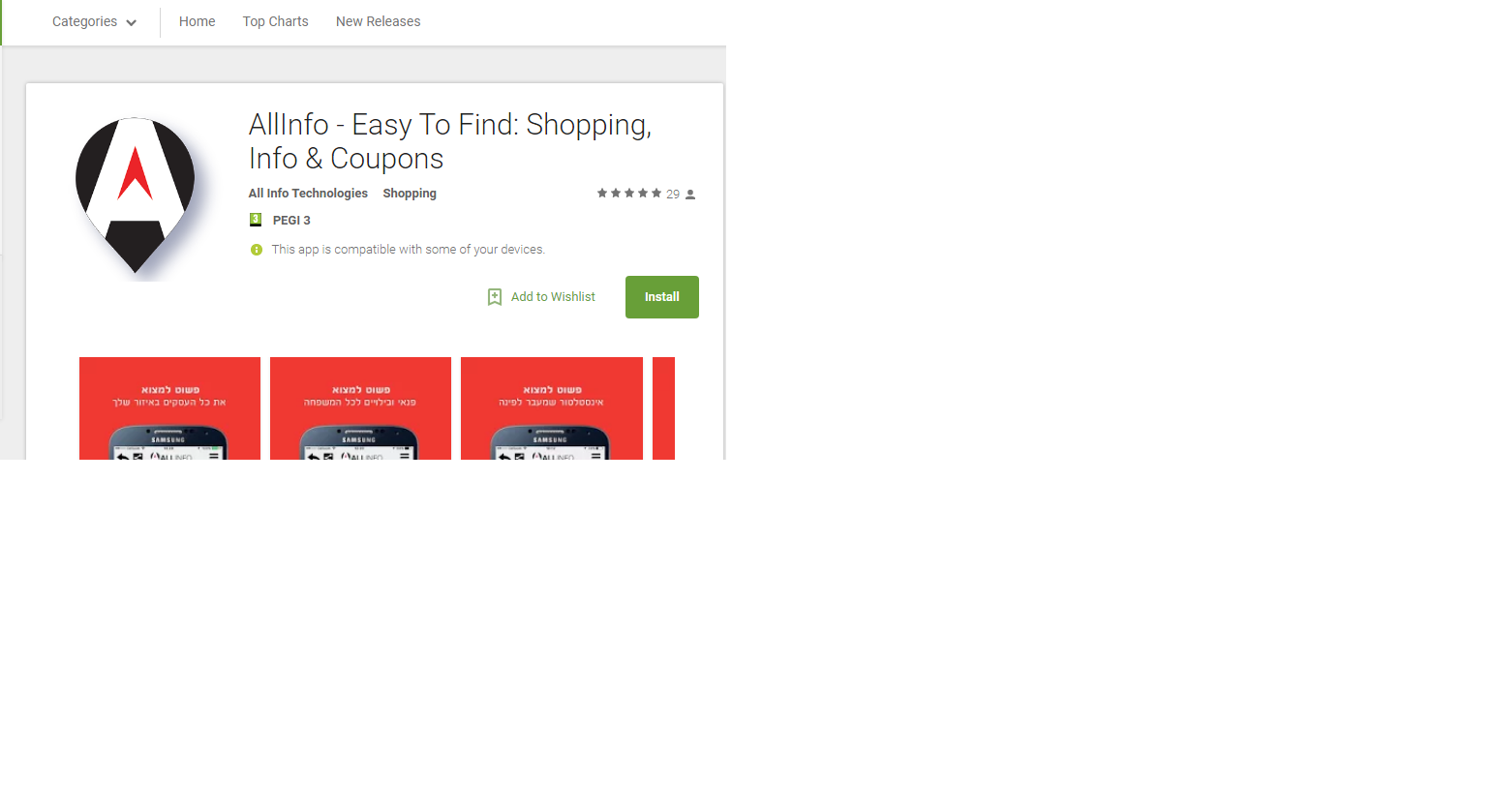Click the PEGI 3 rating badge icon
Screen dimensions: 1494x812
coord(256,220)
